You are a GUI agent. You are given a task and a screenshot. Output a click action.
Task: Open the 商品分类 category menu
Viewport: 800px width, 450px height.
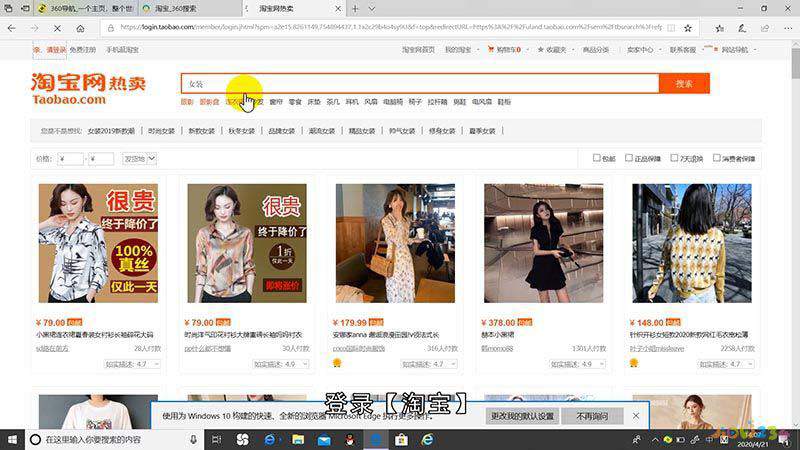[596, 49]
